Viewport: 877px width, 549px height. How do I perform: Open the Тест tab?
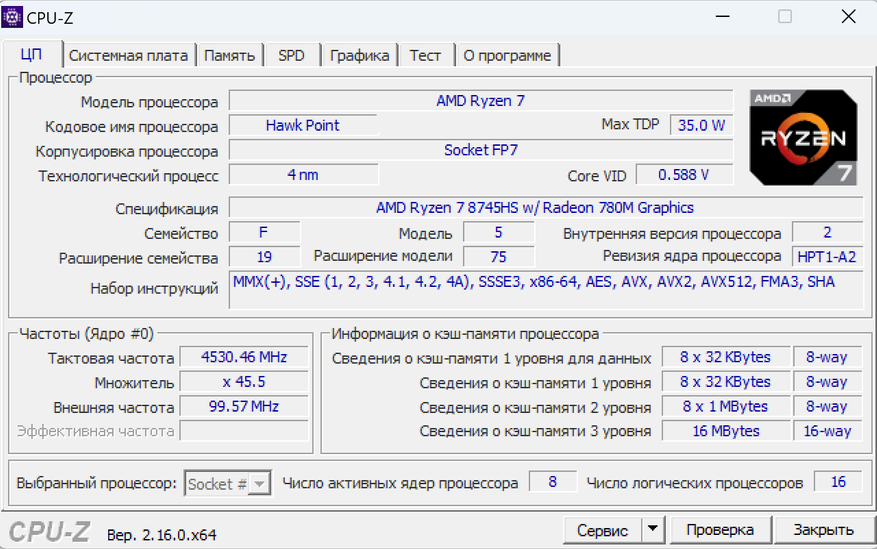(x=425, y=56)
